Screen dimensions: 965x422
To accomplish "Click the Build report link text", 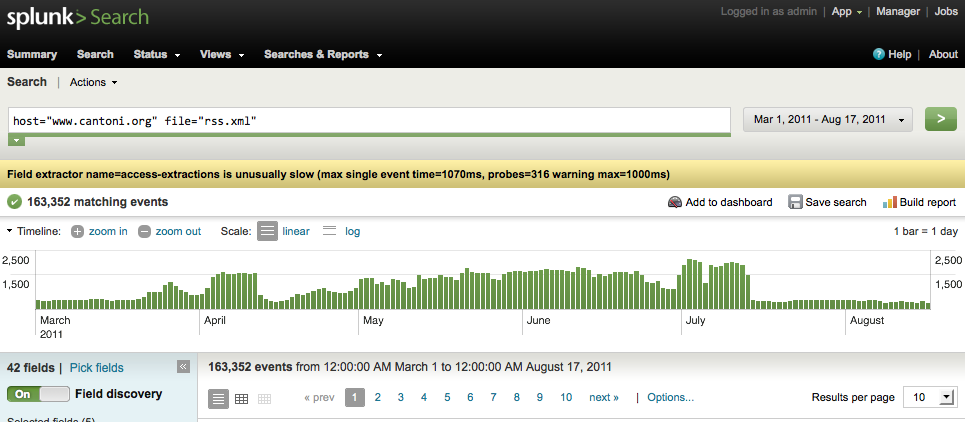I will pyautogui.click(x=928, y=202).
